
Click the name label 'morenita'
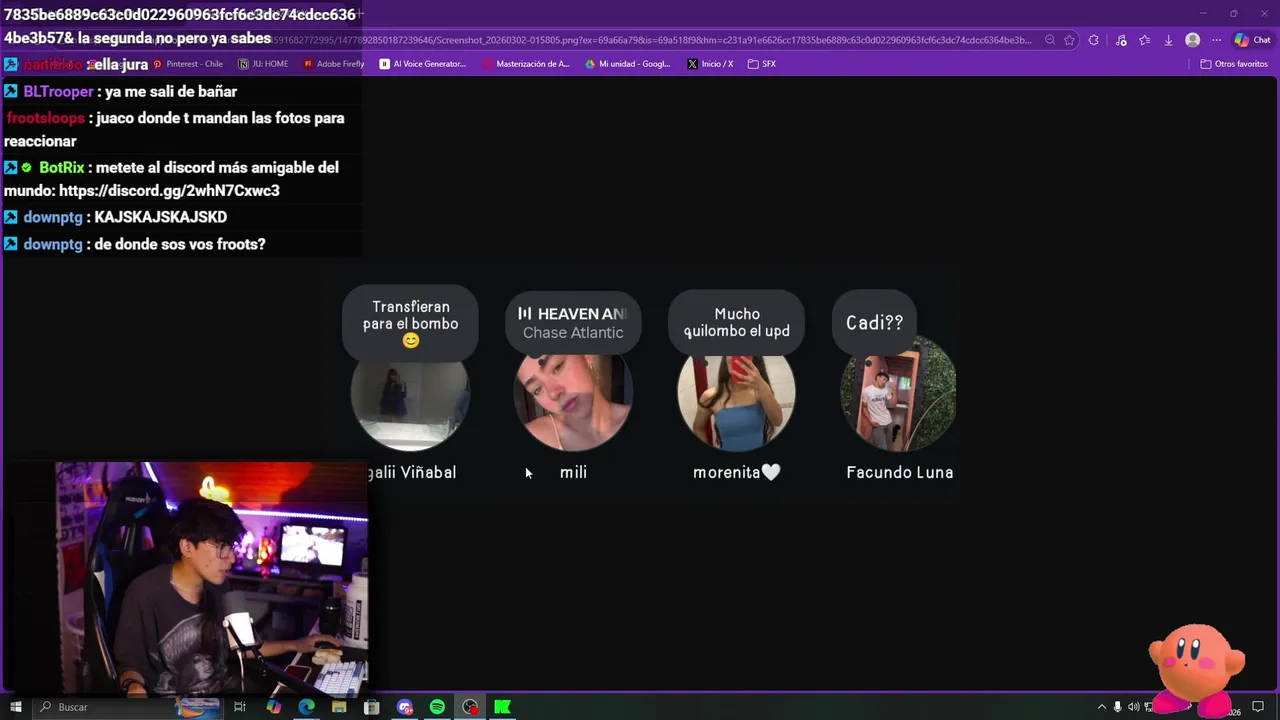[x=736, y=472]
